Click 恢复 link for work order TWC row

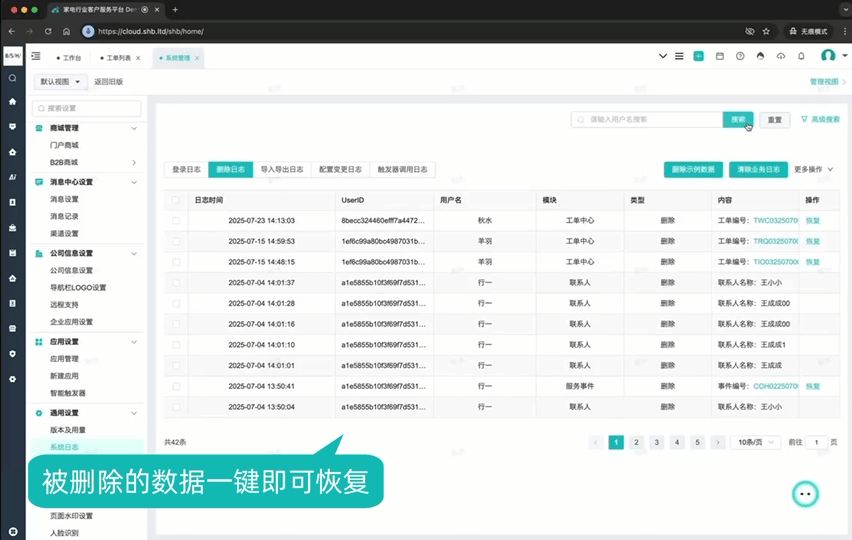click(812, 220)
